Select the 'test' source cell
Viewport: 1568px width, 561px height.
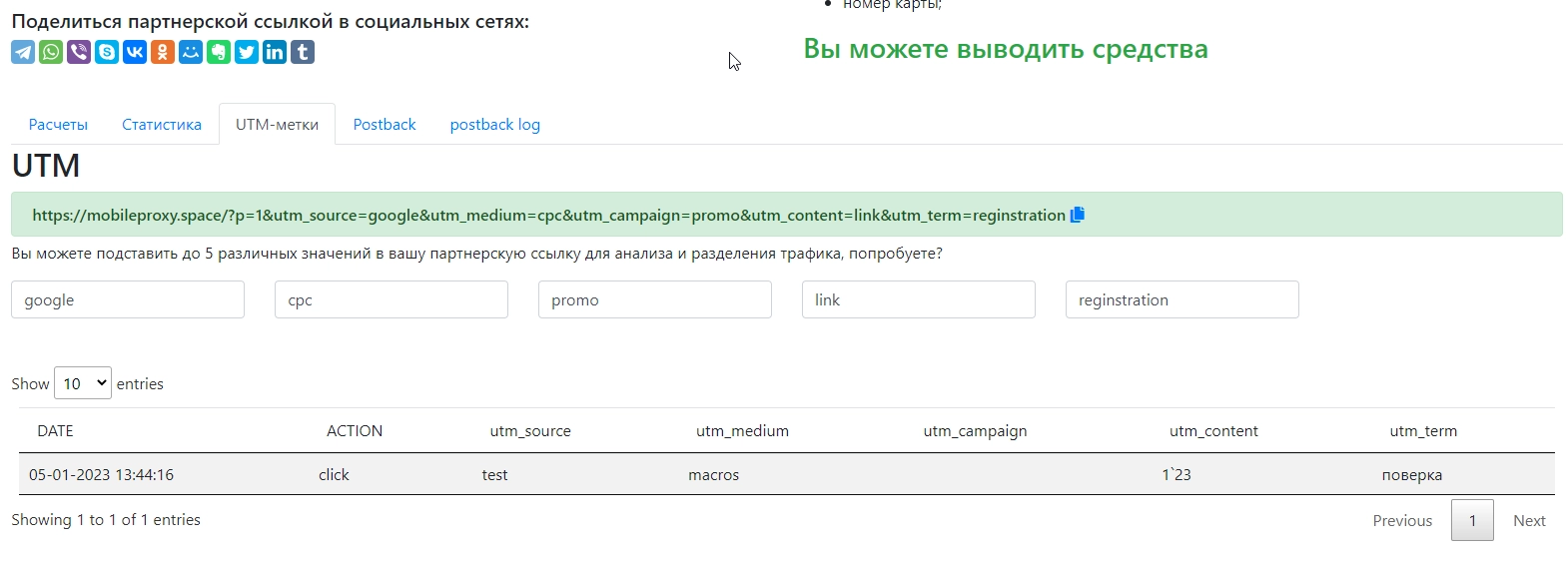(494, 475)
